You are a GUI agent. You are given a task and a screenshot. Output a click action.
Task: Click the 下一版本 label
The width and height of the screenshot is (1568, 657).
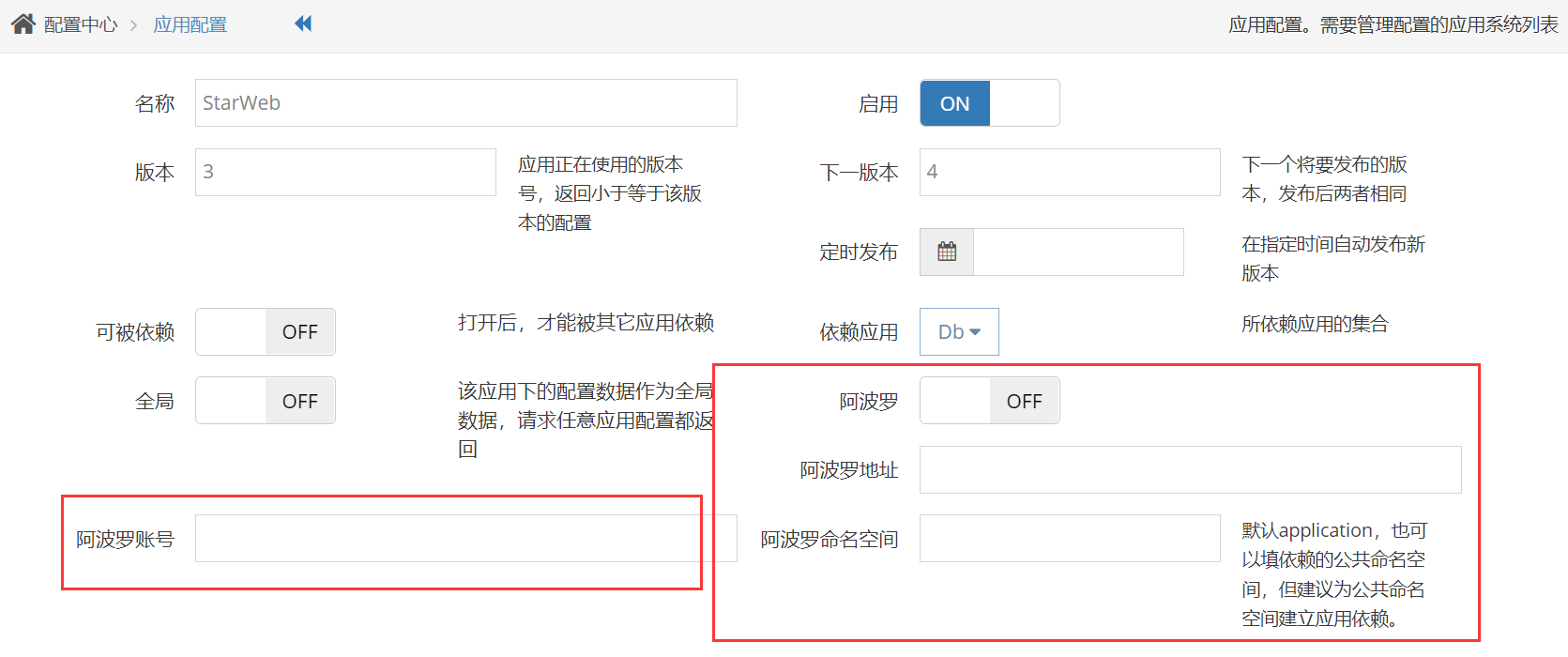coord(859,173)
